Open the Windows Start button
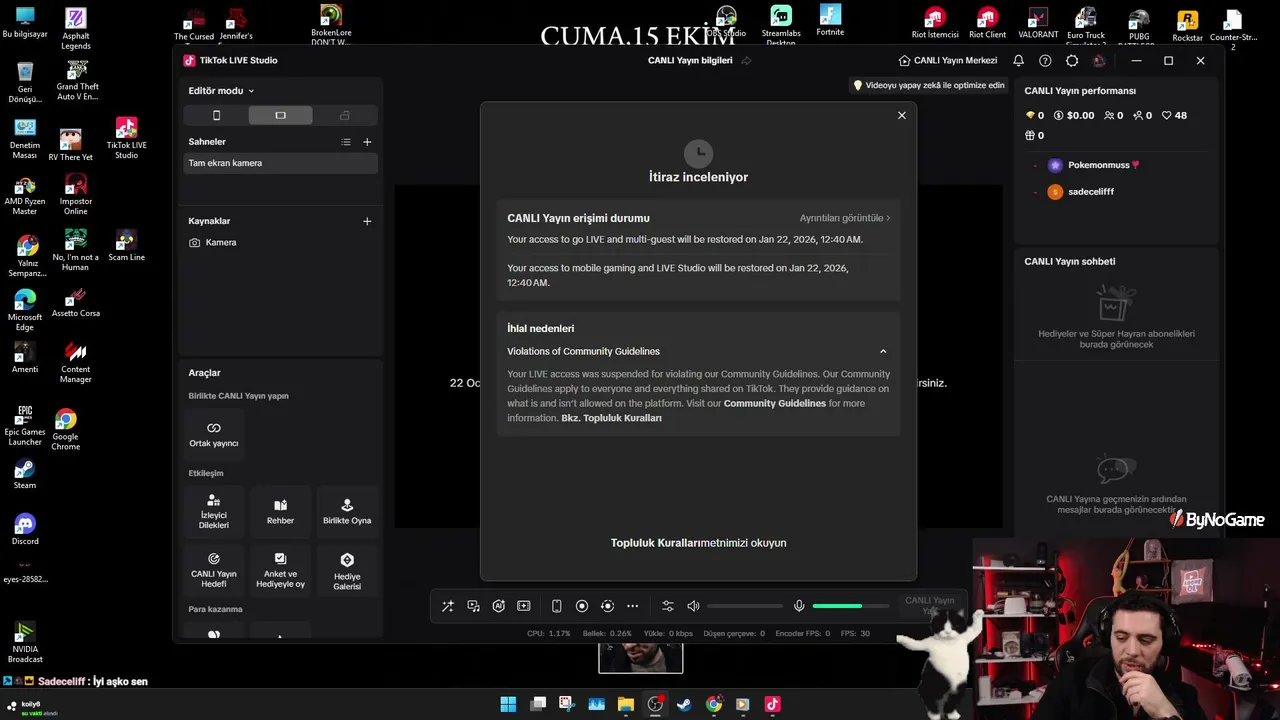The height and width of the screenshot is (720, 1280). click(508, 704)
